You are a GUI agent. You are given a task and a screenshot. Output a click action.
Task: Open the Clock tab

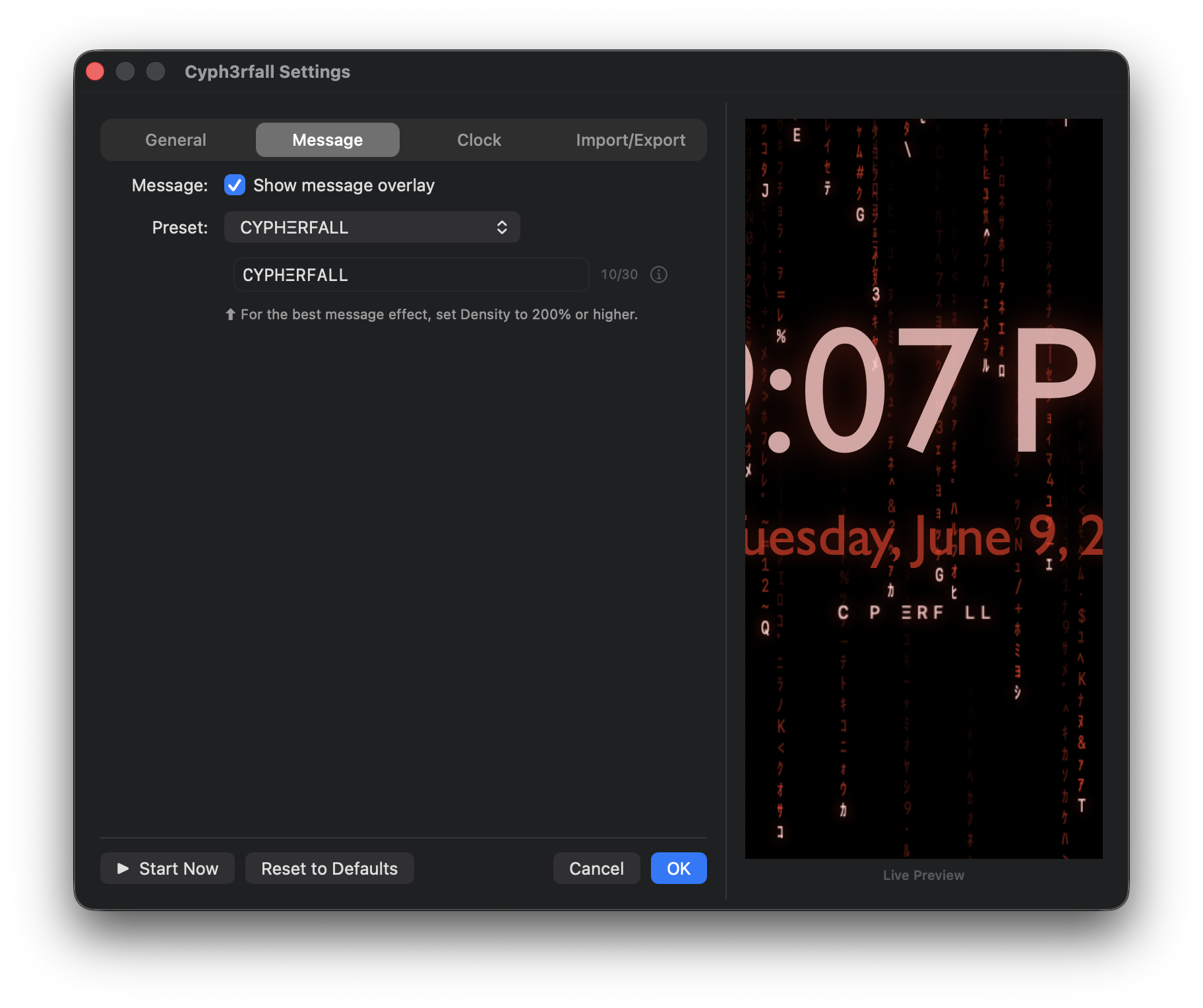[x=479, y=140]
